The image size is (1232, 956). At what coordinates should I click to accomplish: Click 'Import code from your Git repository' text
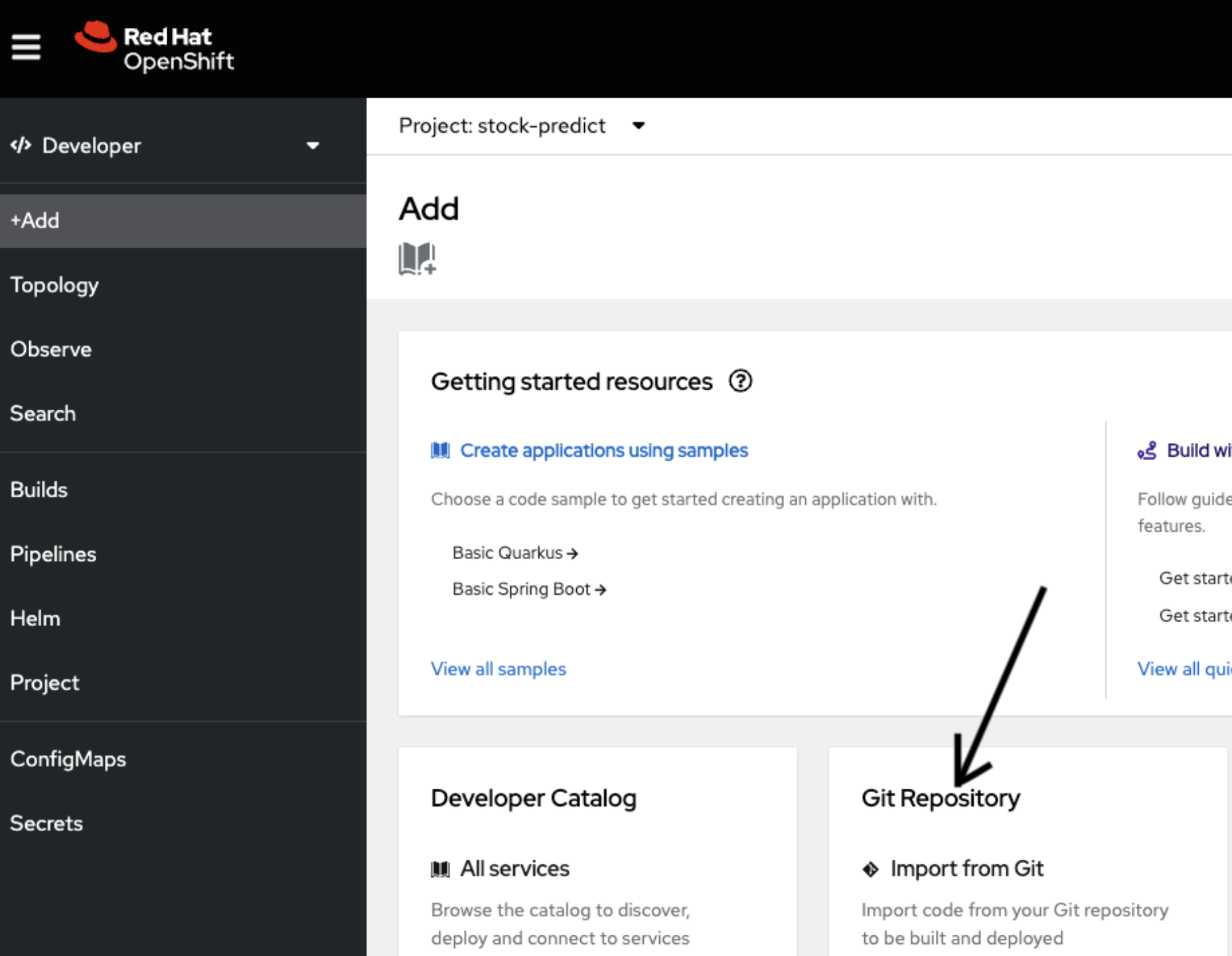tap(1015, 923)
